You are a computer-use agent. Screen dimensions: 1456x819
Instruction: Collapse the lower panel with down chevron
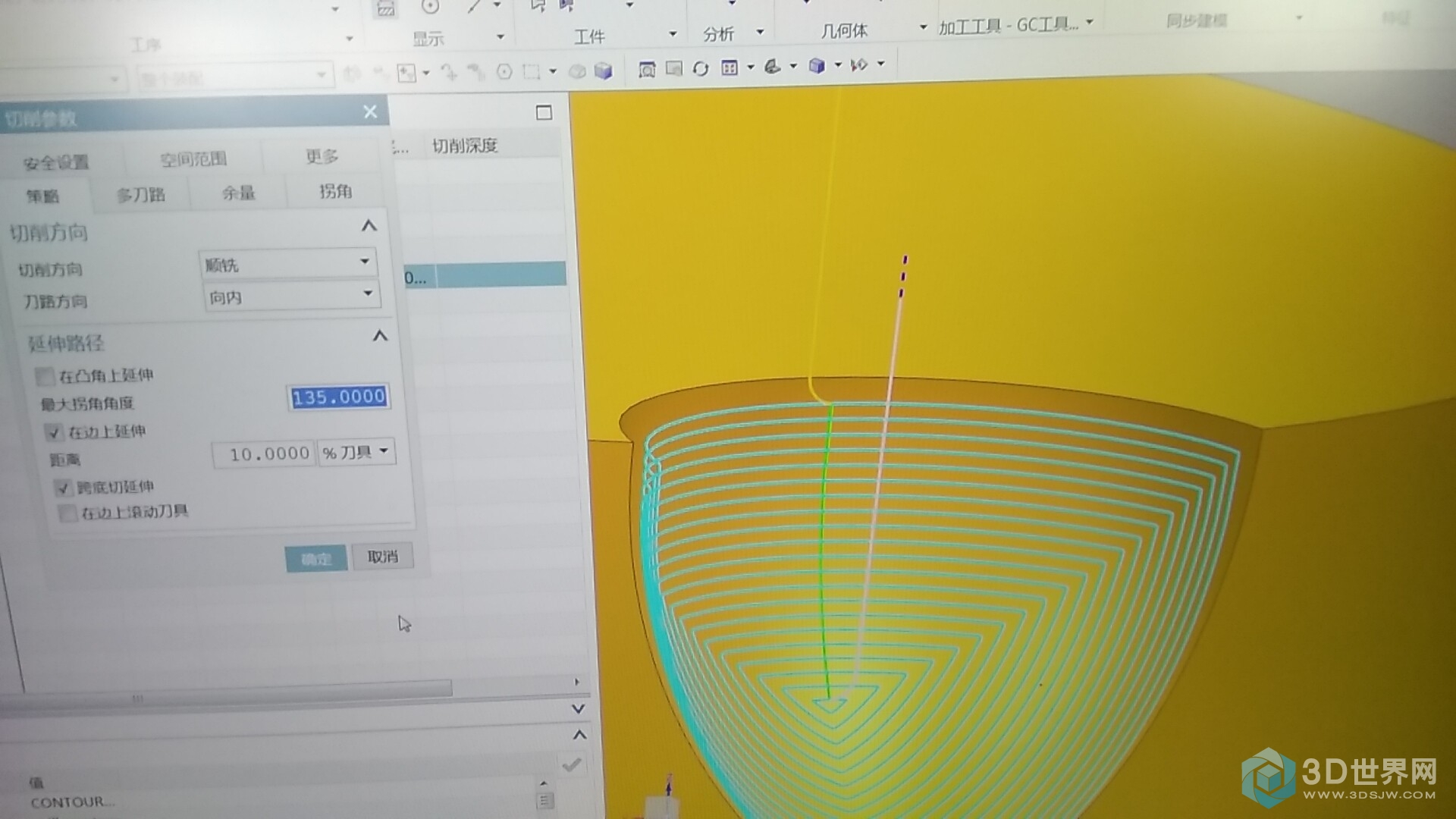(578, 709)
